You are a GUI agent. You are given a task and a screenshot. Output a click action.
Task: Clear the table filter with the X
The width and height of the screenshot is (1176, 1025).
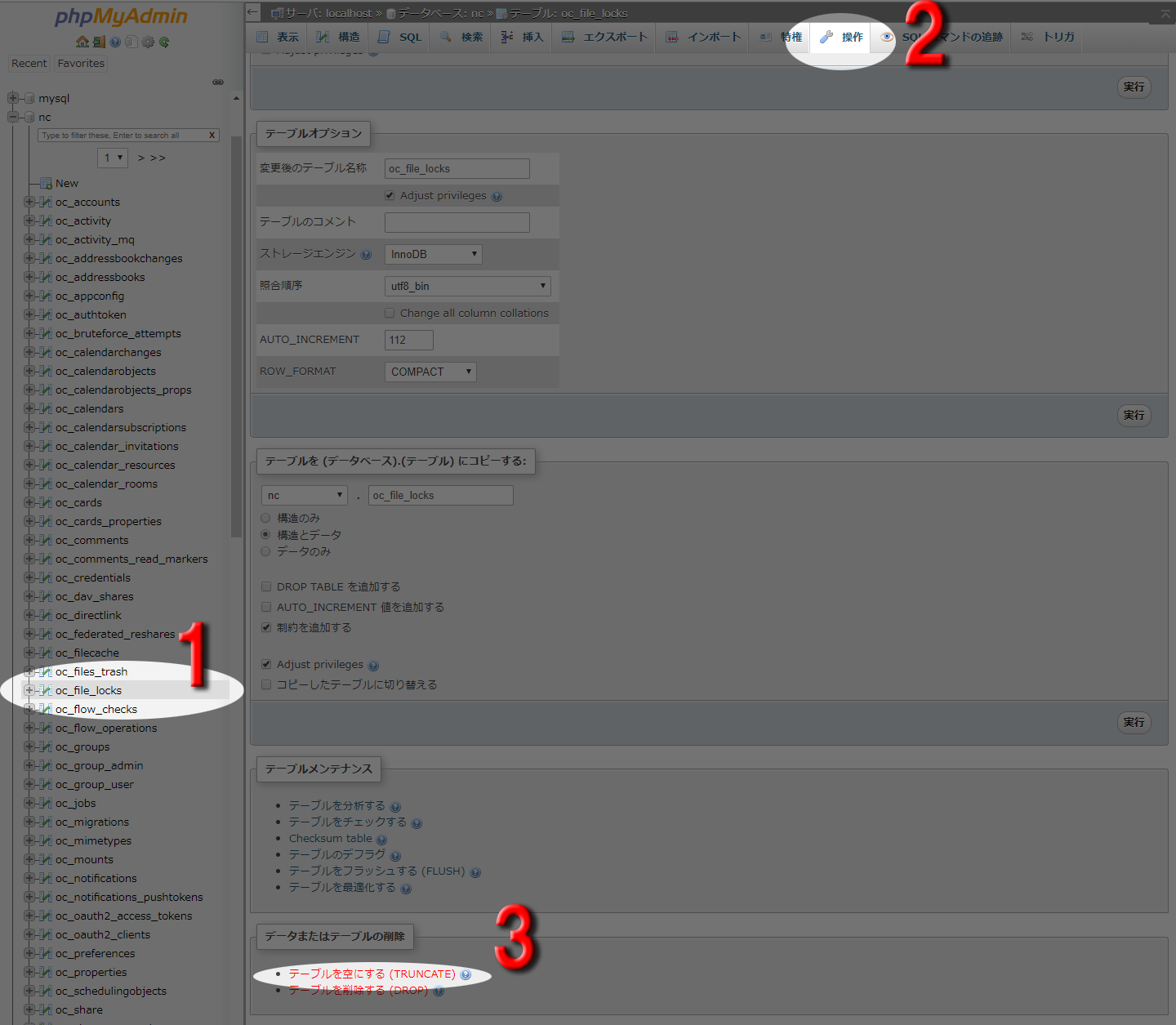coord(212,136)
